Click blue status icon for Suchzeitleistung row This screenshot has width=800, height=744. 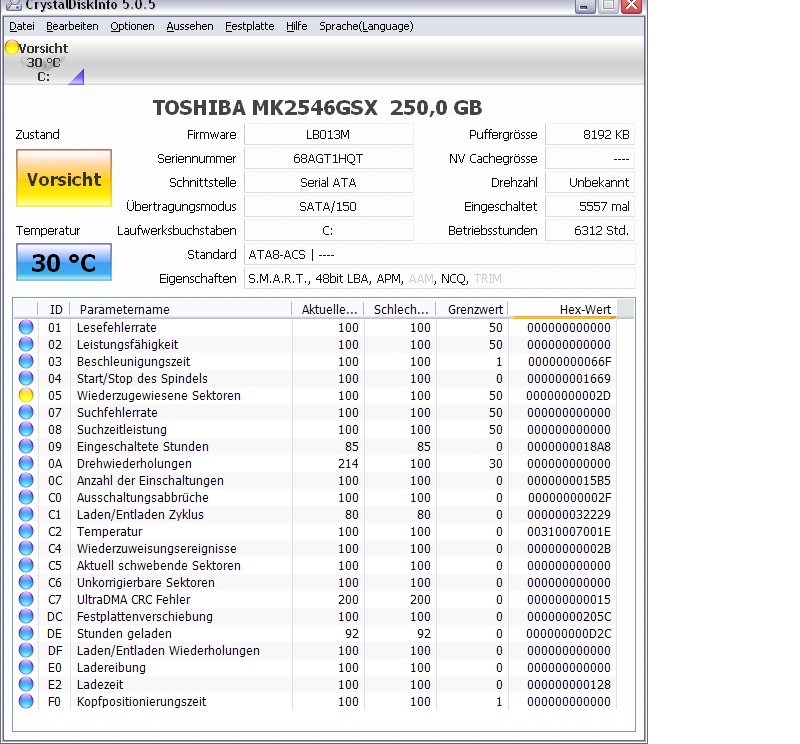[x=26, y=429]
